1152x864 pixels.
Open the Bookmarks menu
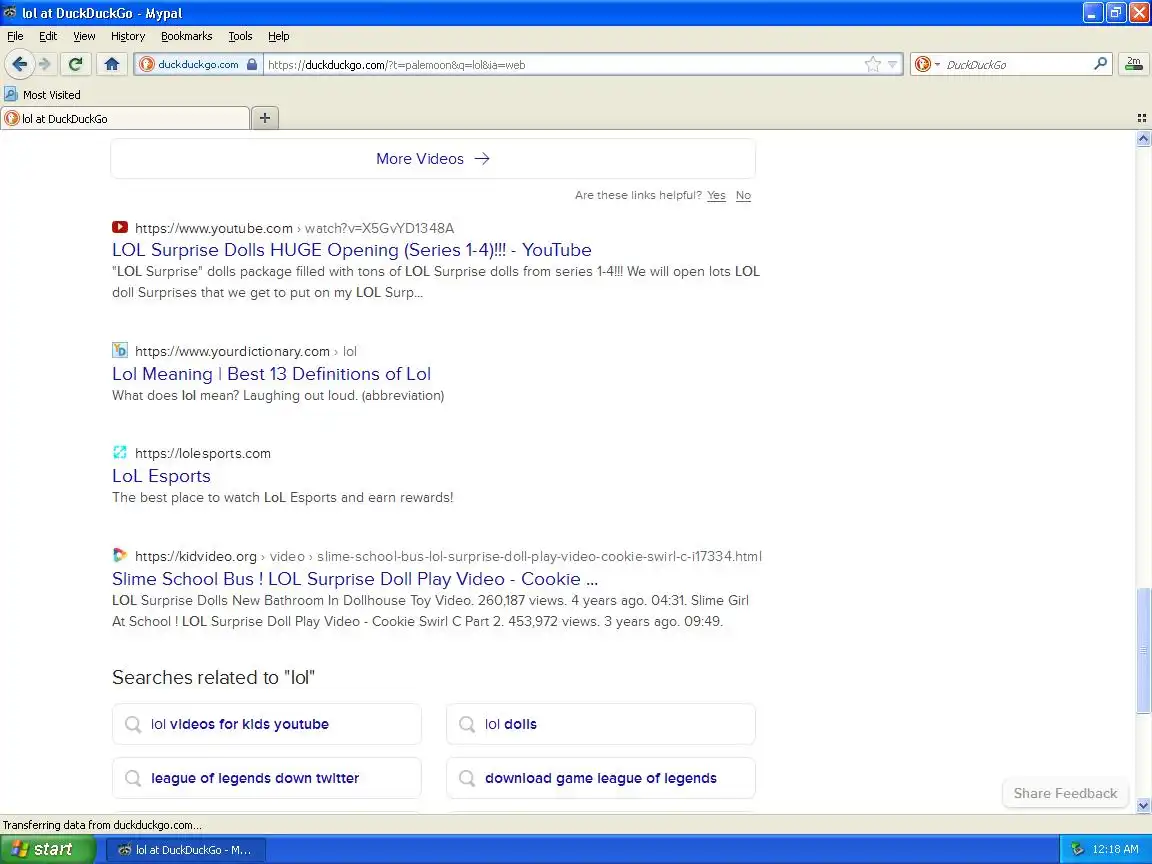[187, 36]
